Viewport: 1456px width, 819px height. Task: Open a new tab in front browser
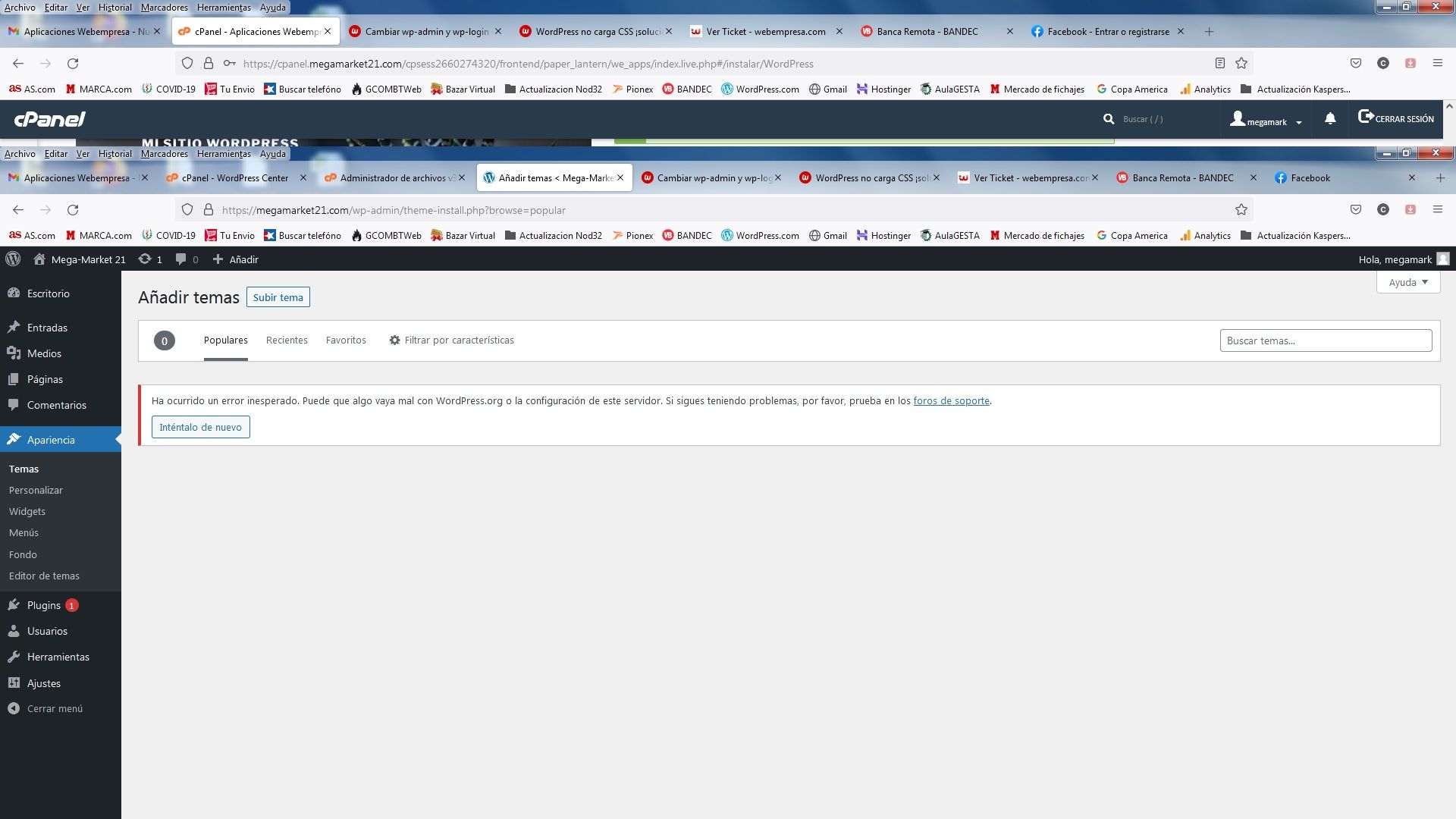(x=1440, y=178)
